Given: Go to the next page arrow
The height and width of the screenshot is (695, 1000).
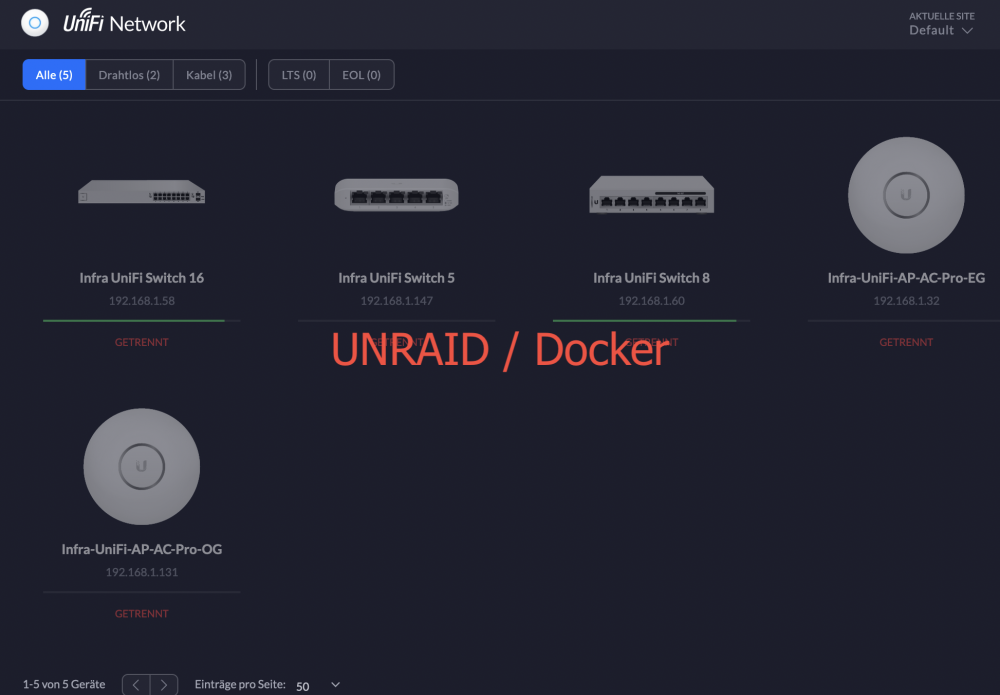Looking at the screenshot, I should tap(164, 685).
